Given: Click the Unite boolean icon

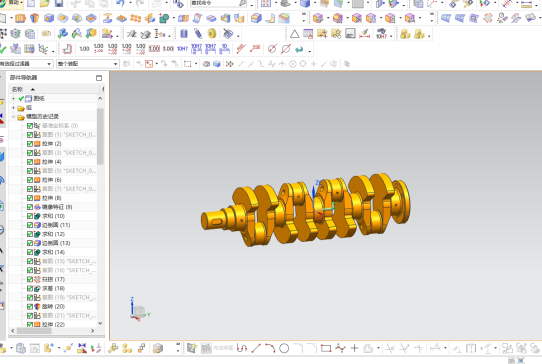Looking at the screenshot, I should point(164,18).
